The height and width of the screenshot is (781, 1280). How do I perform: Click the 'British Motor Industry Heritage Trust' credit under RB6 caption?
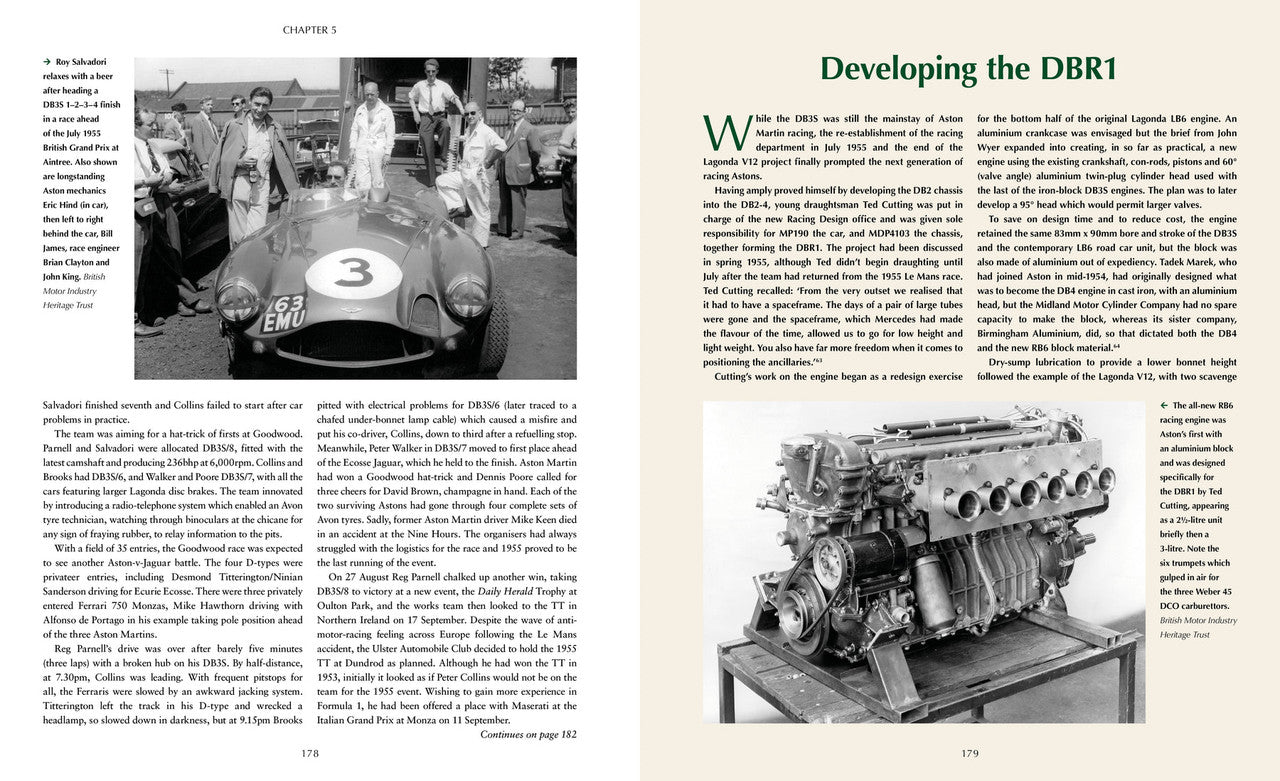[x=1198, y=627]
